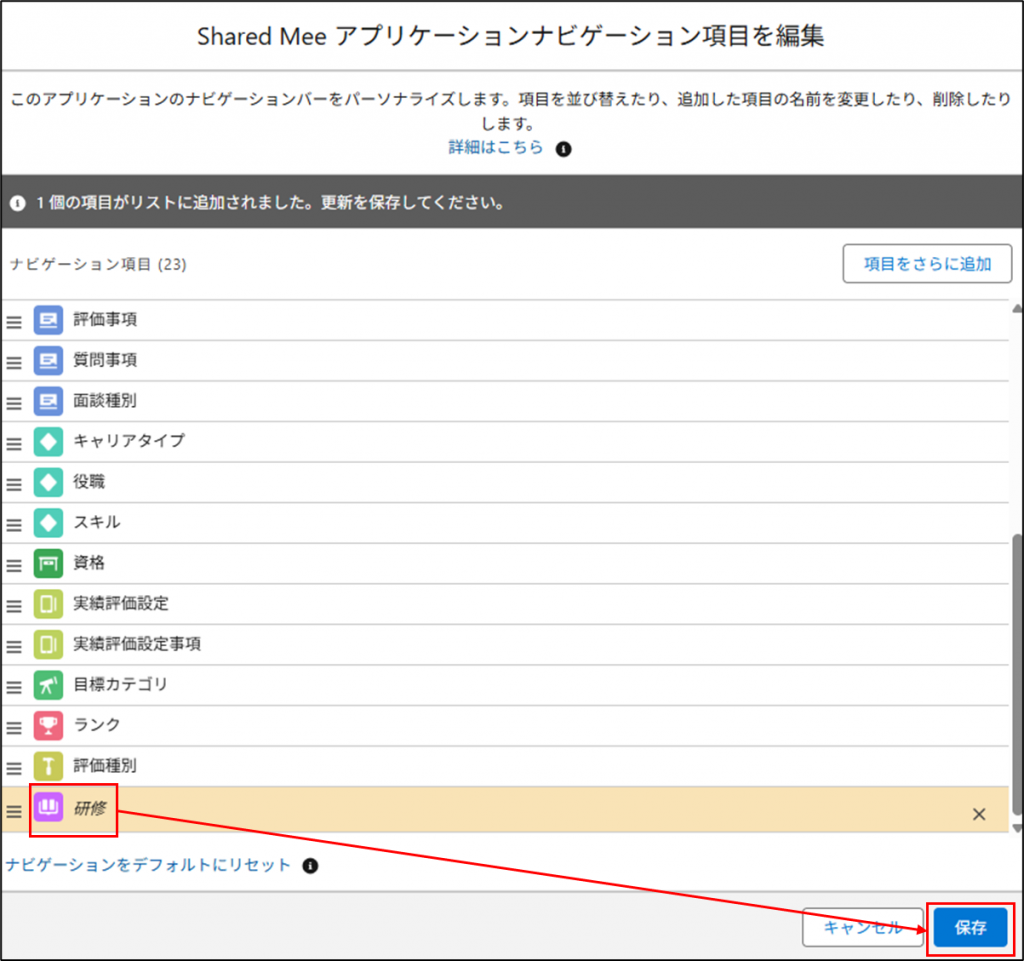Click info icon next to 詳細はこちら
The image size is (1024, 961).
point(563,149)
